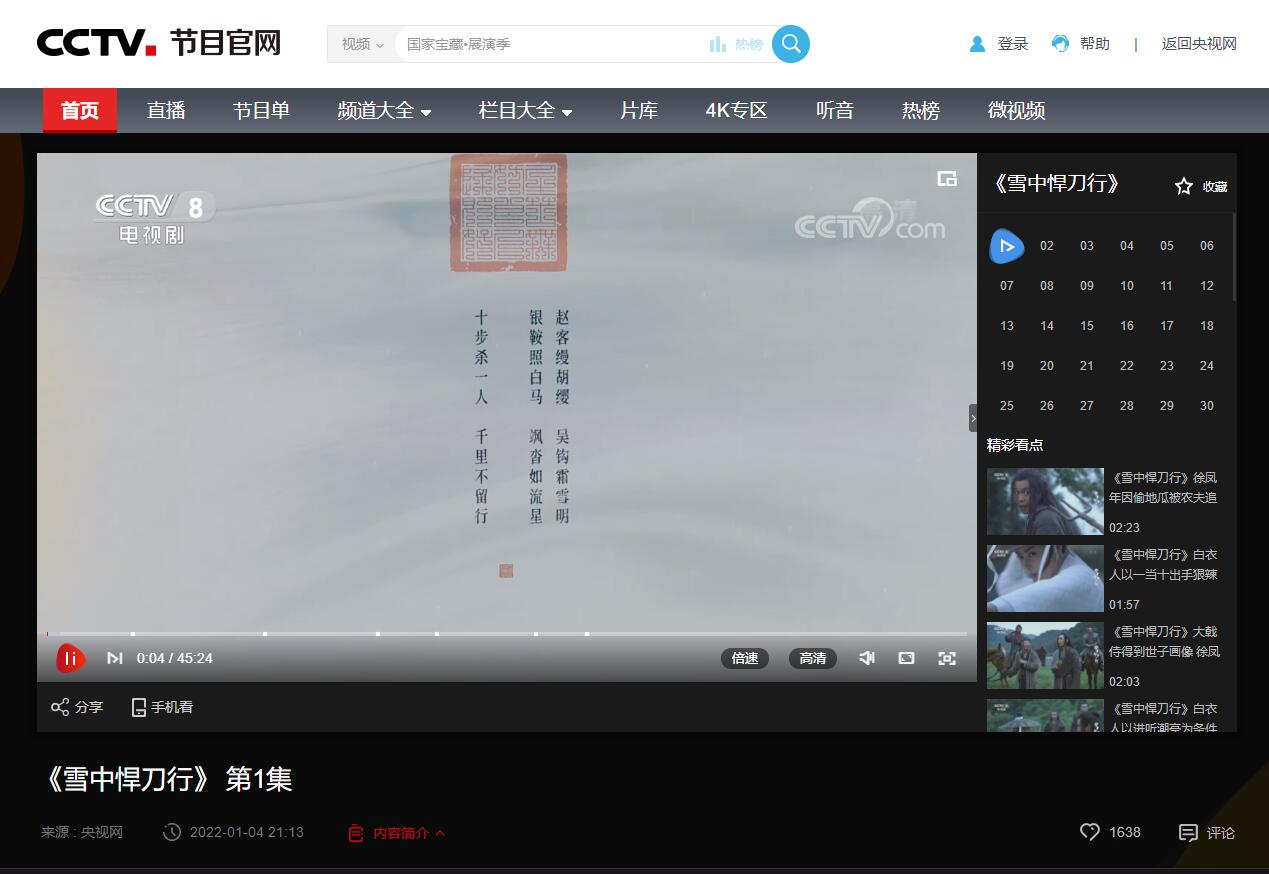
Task: Collapse the 内容简介 description
Action: point(398,832)
